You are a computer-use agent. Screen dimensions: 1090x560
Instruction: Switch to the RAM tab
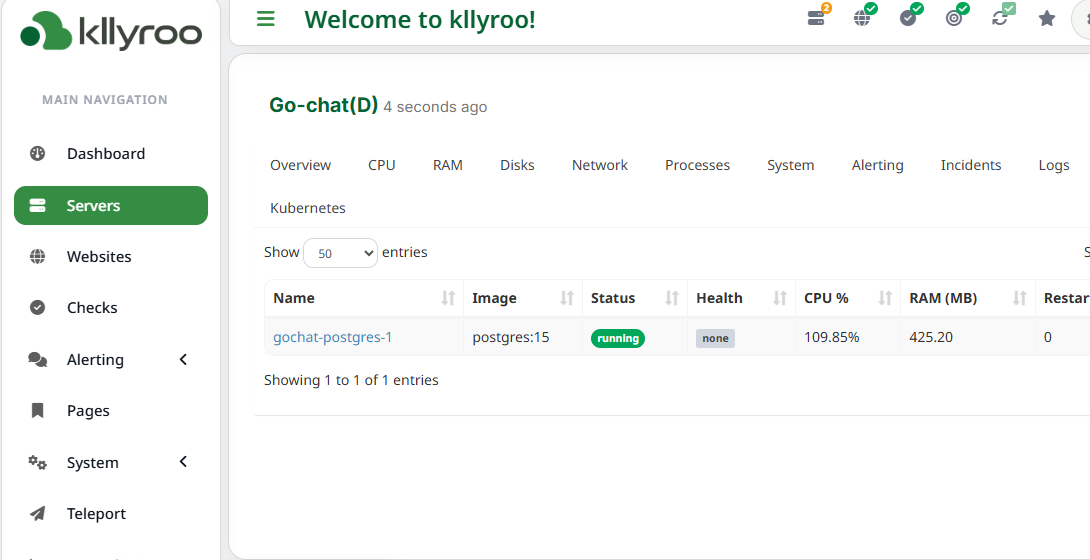(x=448, y=165)
